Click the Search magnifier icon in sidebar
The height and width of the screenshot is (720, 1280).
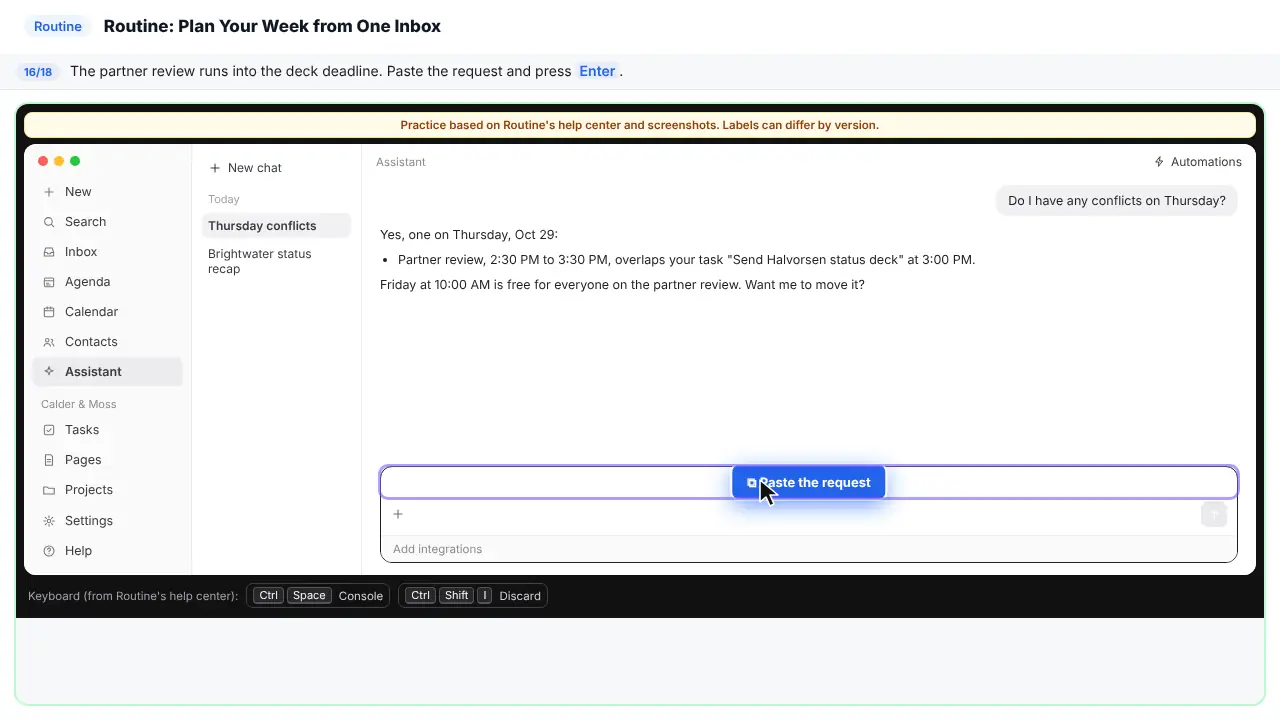point(49,222)
